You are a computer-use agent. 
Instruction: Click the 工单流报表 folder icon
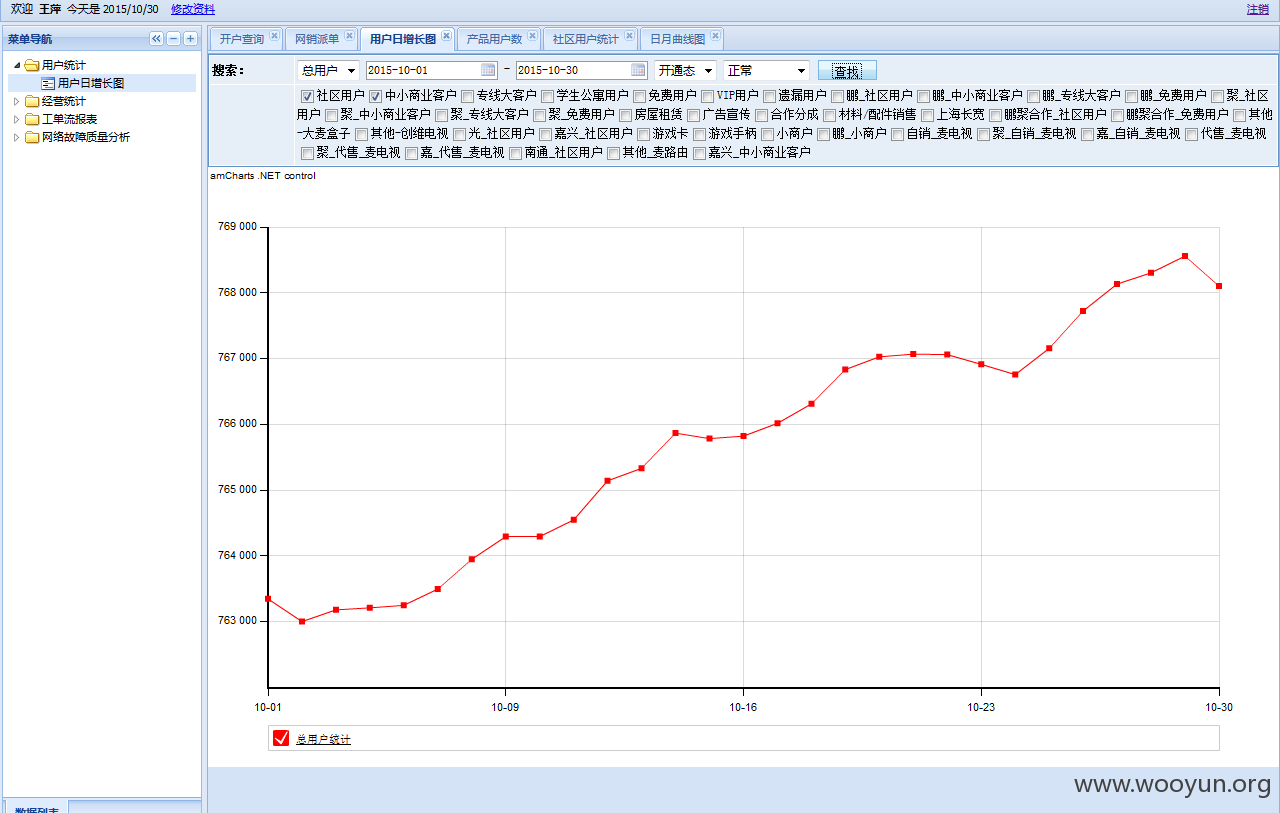[32, 119]
